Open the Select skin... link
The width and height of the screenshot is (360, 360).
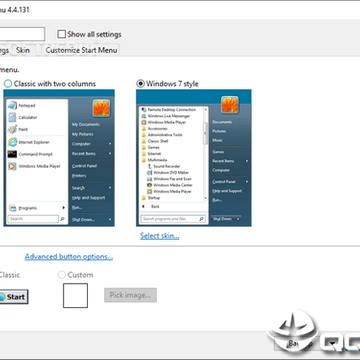coord(160,236)
